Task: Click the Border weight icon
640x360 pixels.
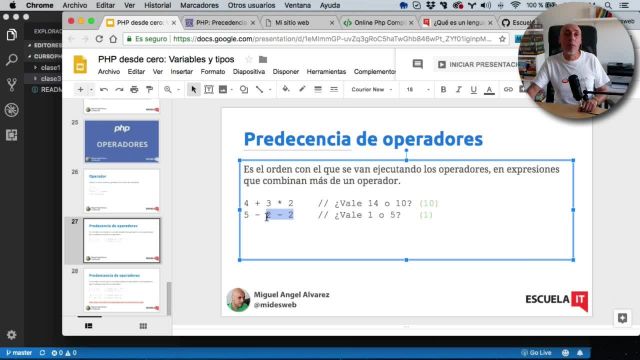Action: point(318,89)
